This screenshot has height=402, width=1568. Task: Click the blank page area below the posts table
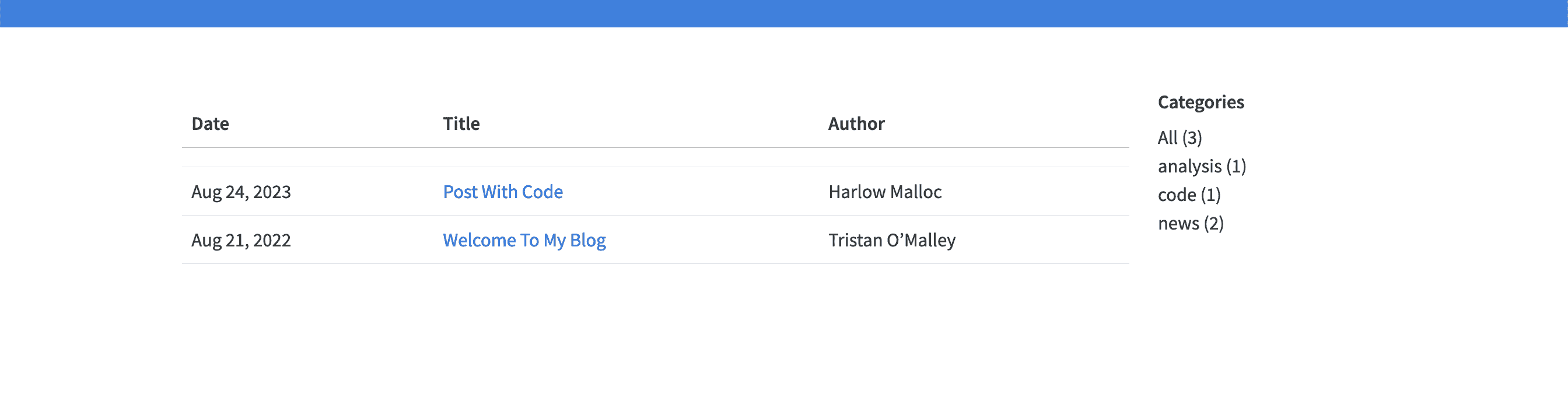[655, 334]
